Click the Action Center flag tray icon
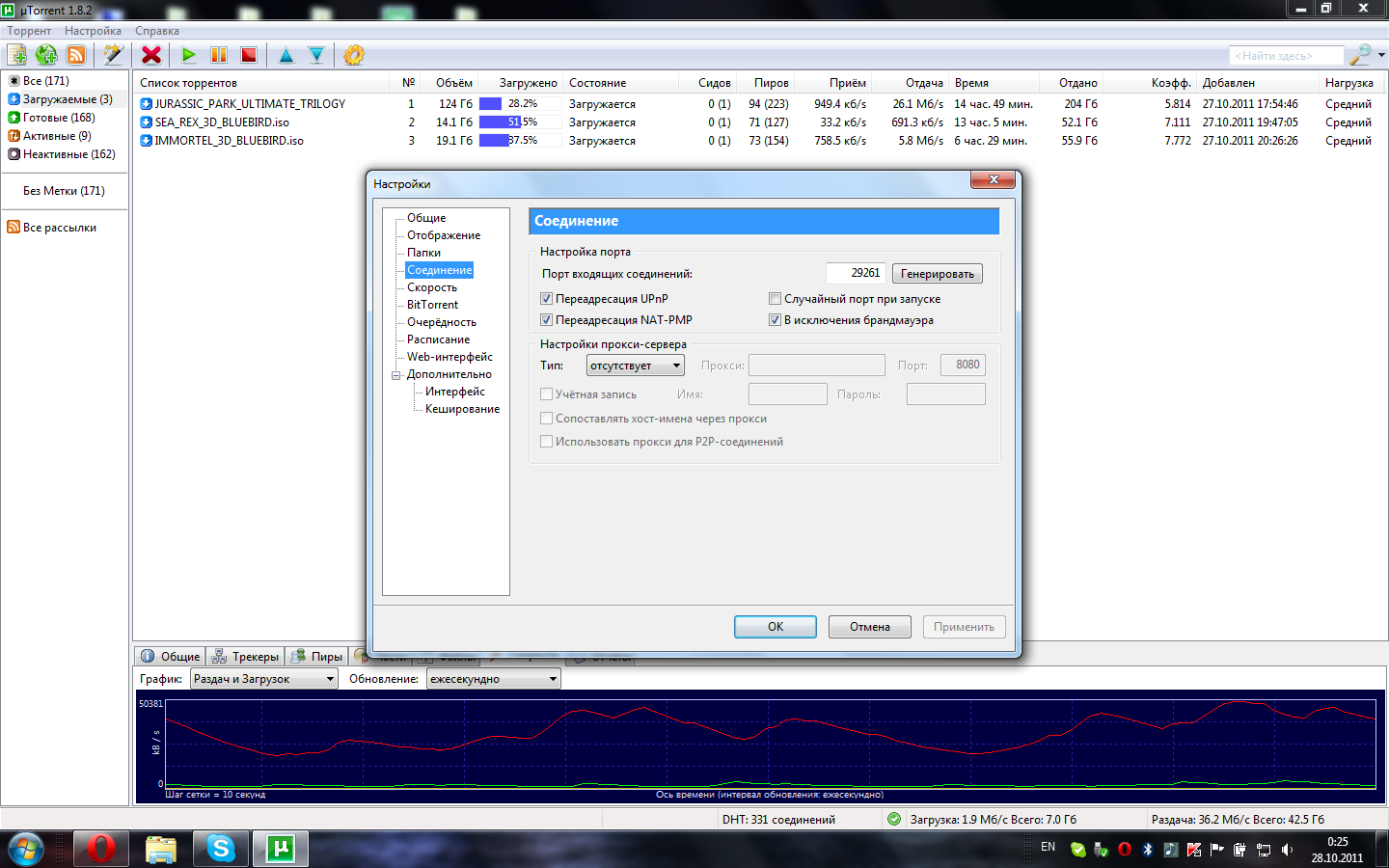This screenshot has height=868, width=1389. [1217, 850]
